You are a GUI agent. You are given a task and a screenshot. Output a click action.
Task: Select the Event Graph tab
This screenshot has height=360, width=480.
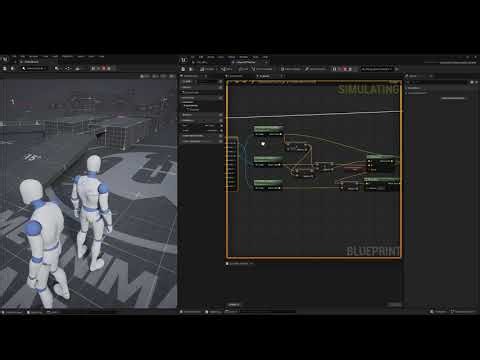[x=264, y=76]
